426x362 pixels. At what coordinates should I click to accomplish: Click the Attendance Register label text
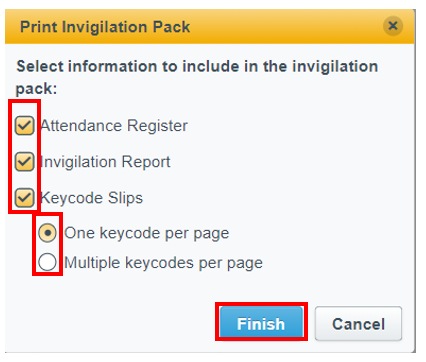tap(114, 126)
